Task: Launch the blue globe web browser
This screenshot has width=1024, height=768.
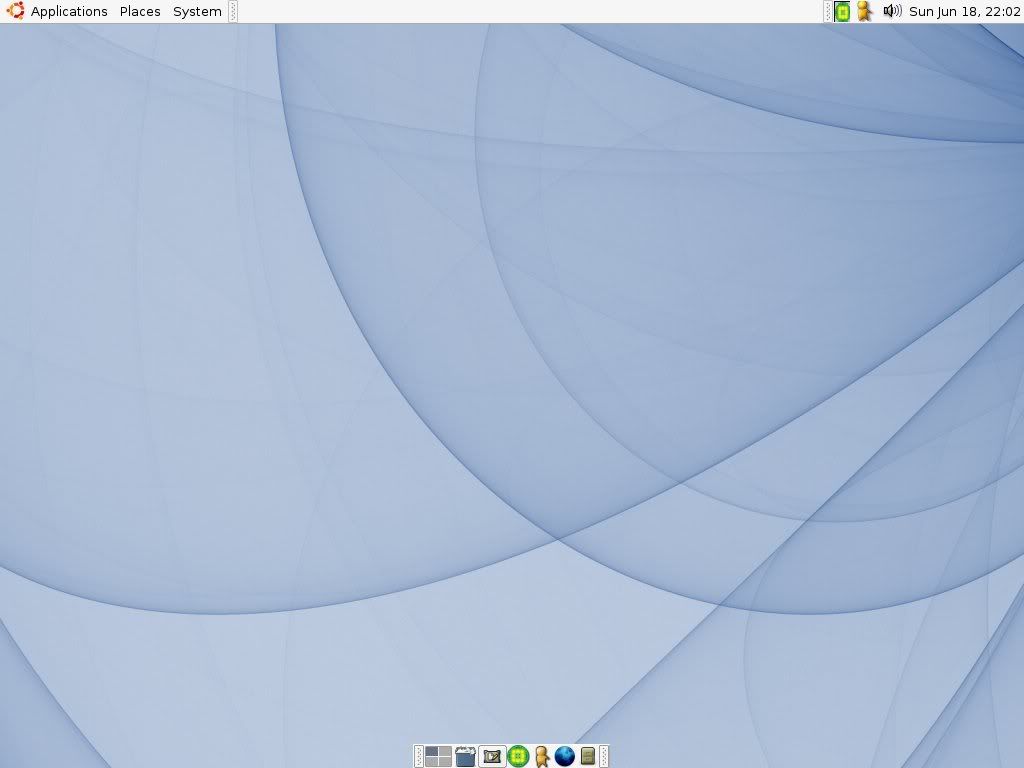Action: coord(565,756)
